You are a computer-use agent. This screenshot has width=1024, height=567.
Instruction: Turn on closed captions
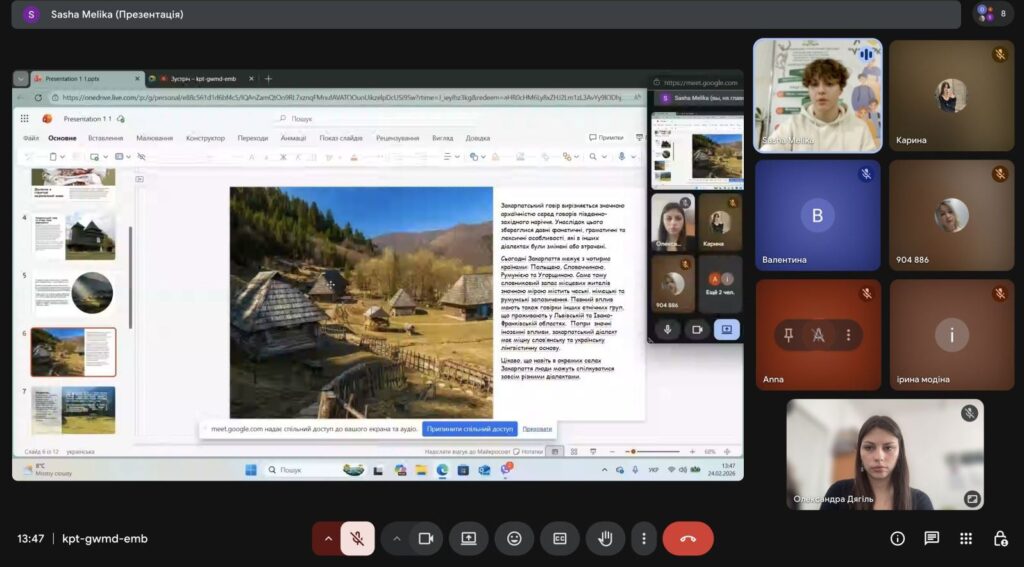[x=560, y=539]
